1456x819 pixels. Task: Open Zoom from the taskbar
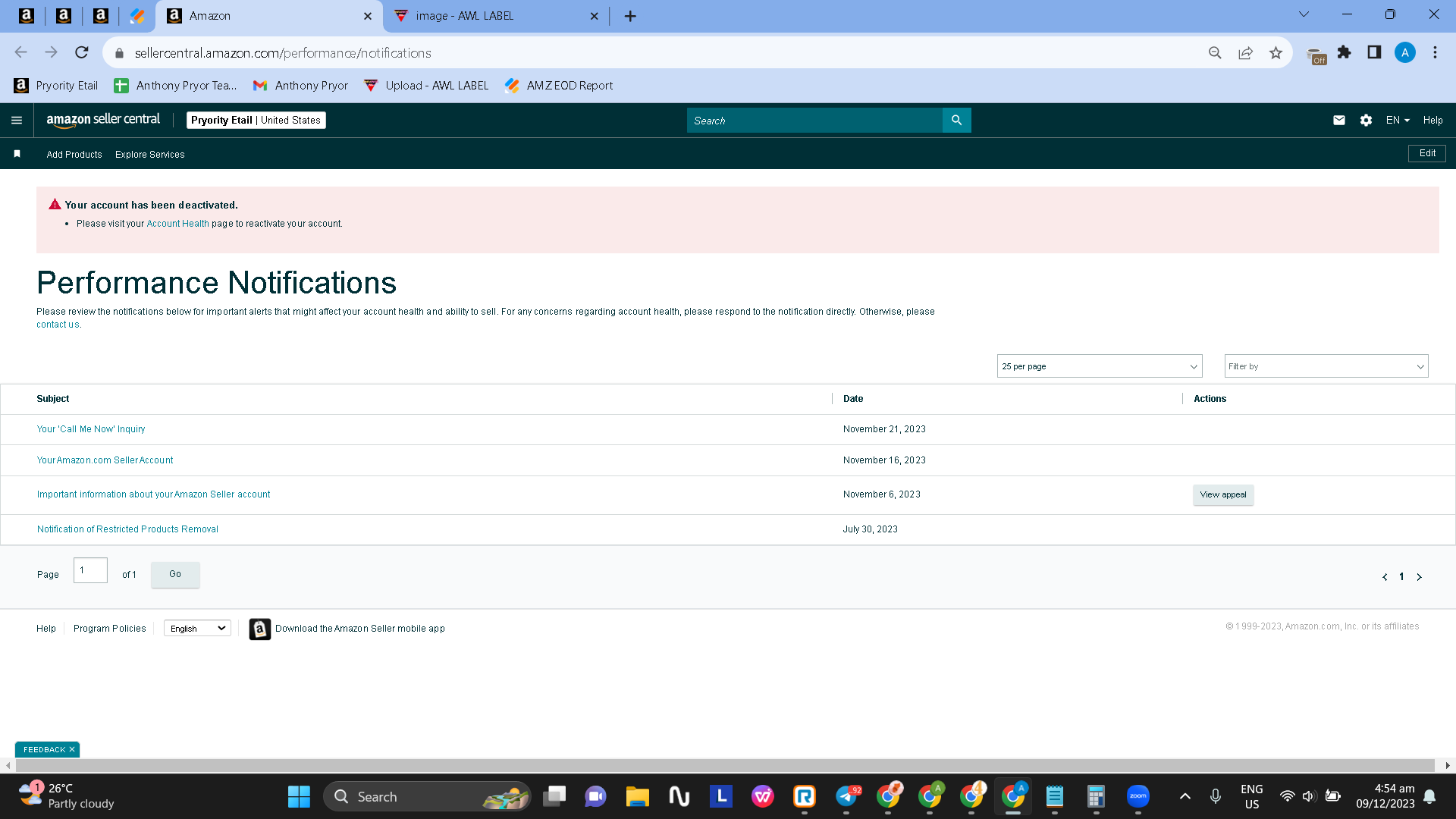(x=1137, y=796)
